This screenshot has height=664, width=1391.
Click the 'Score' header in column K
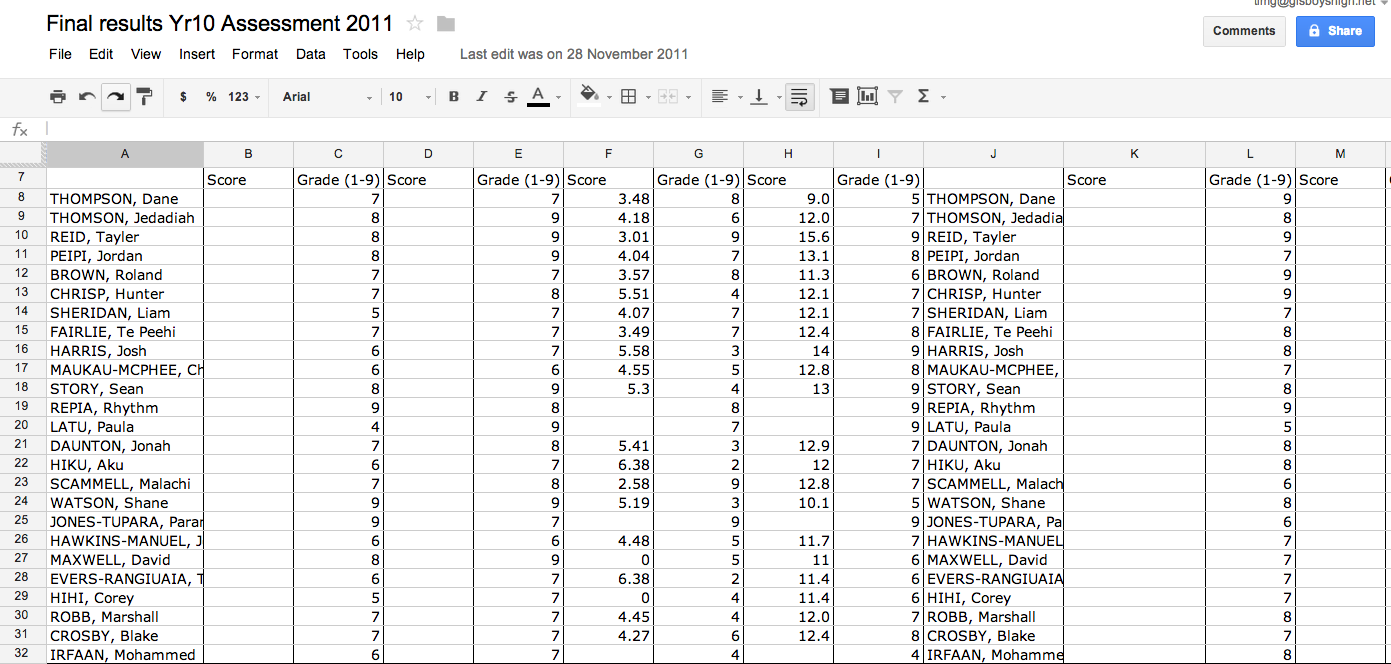tap(1134, 180)
